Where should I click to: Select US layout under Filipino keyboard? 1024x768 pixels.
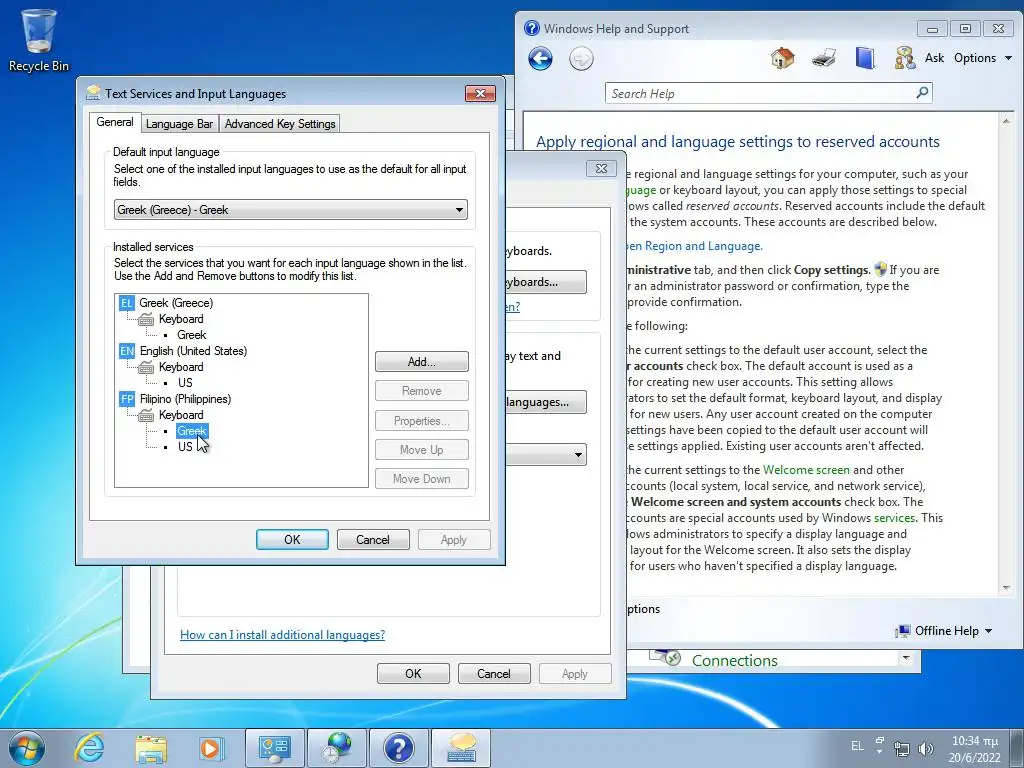tap(185, 447)
